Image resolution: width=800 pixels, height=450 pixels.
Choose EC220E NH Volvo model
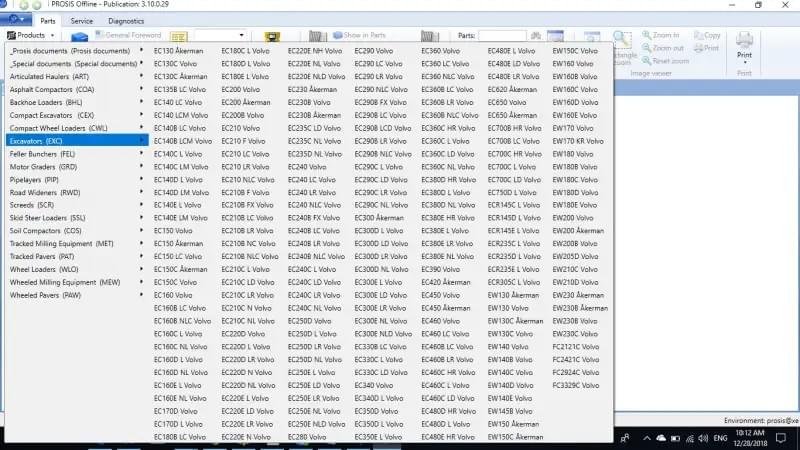tap(314, 51)
